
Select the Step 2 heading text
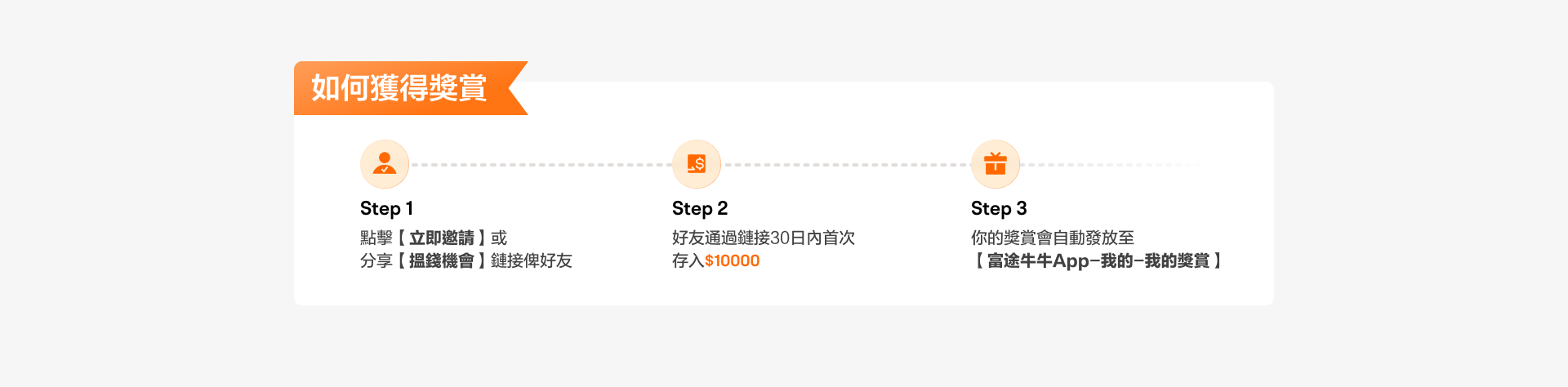coord(700,208)
